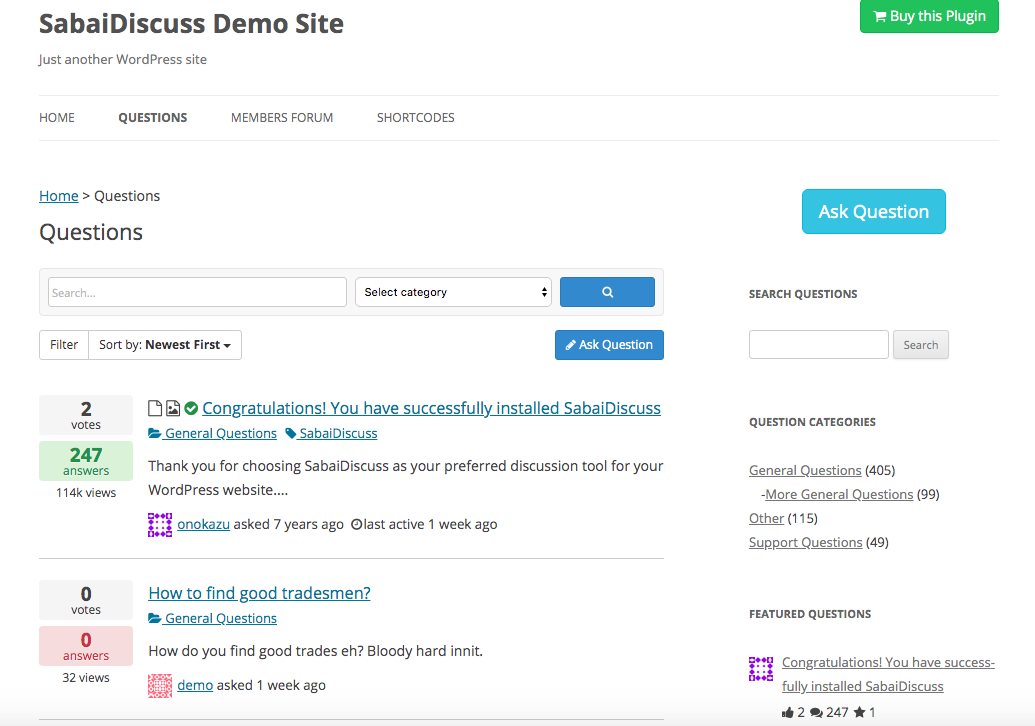Click the star icon in Featured Questions
The image size is (1035, 726).
(x=859, y=712)
